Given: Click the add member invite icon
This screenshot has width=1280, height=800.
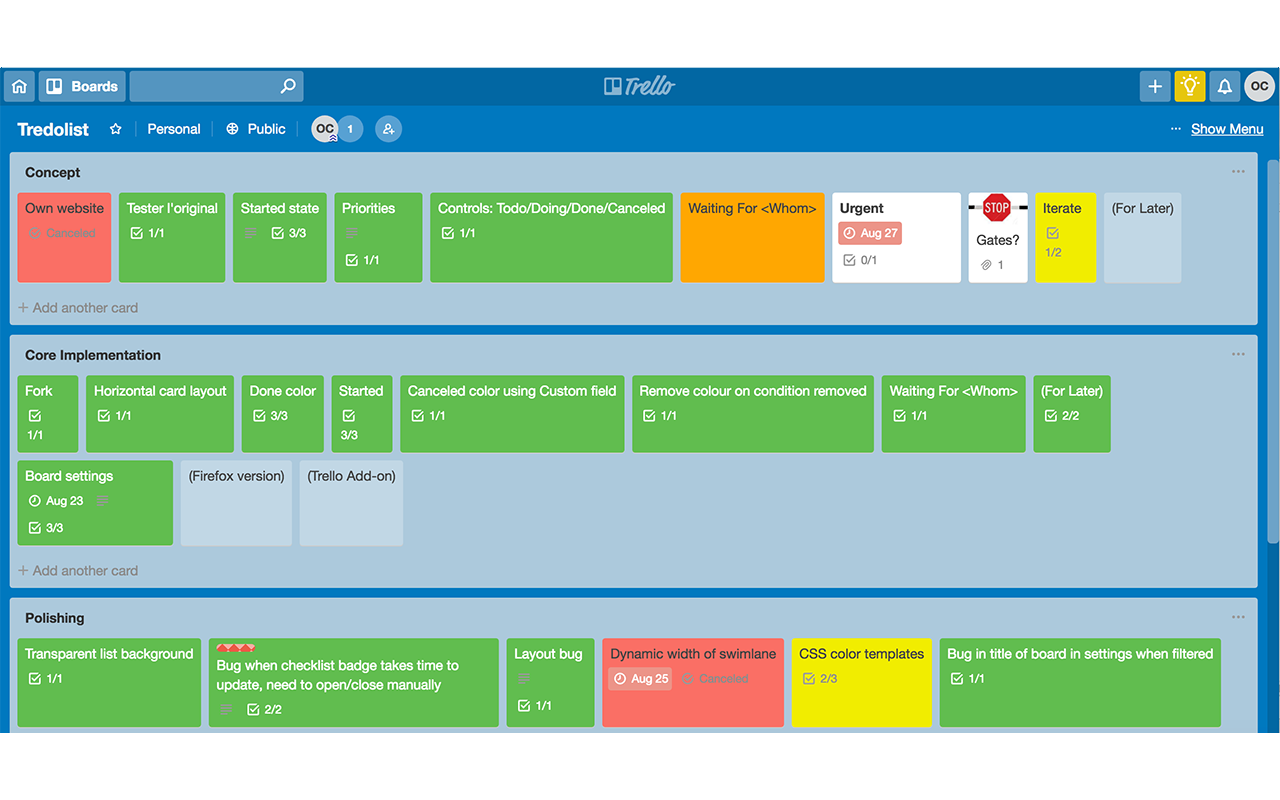Looking at the screenshot, I should [x=388, y=129].
